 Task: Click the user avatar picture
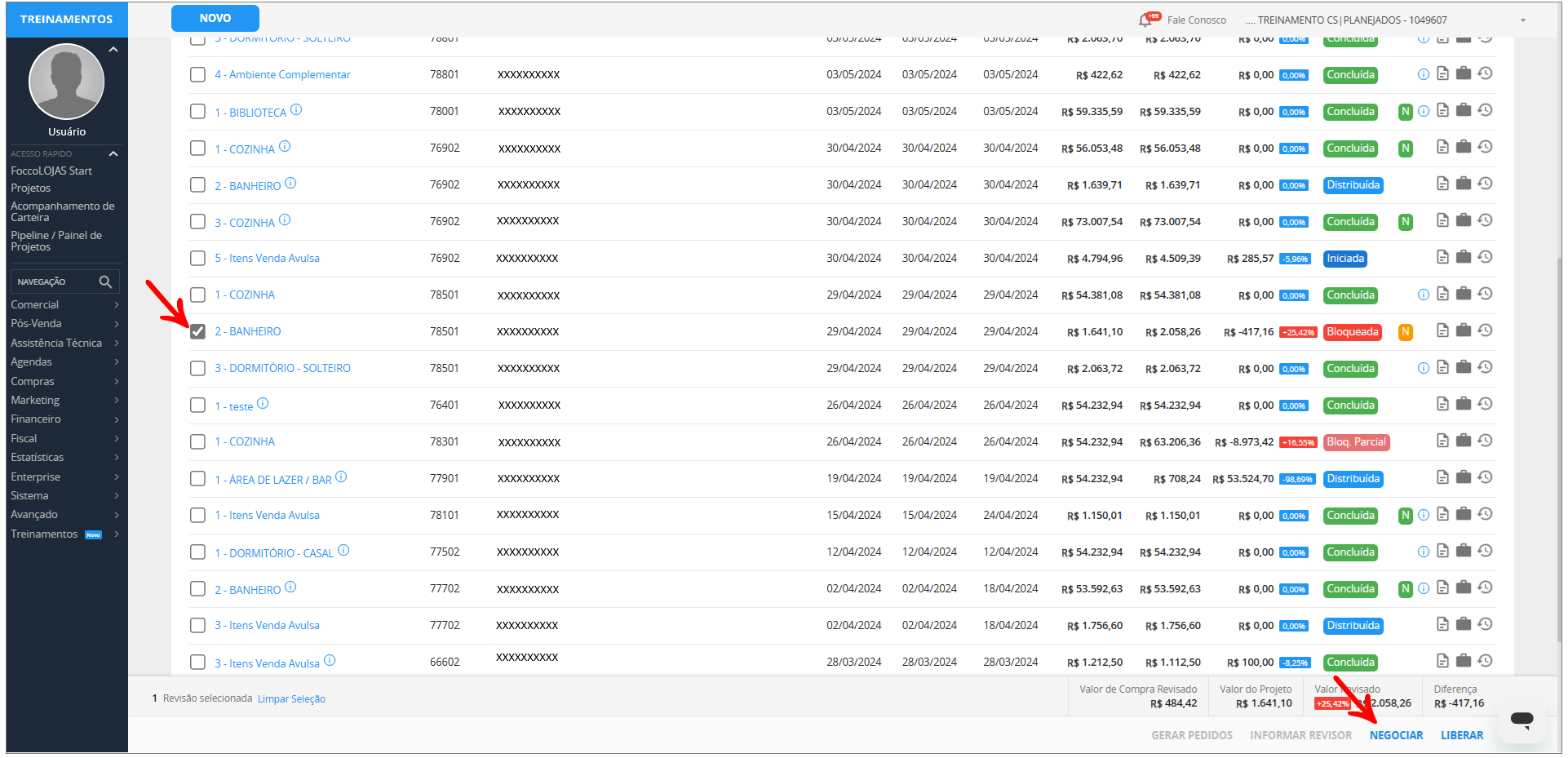click(66, 82)
